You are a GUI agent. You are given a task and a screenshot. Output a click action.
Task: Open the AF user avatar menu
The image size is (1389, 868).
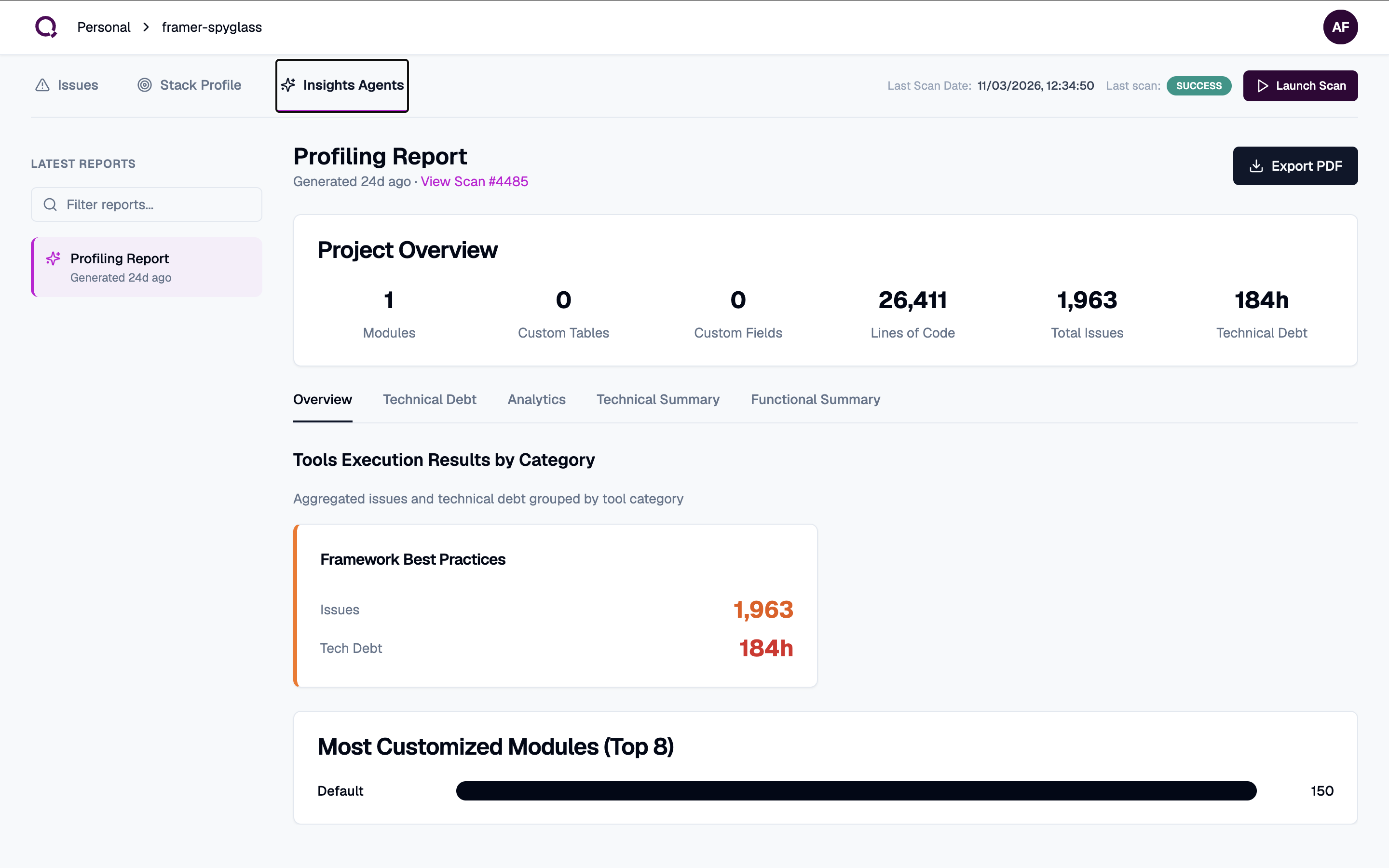tap(1340, 27)
